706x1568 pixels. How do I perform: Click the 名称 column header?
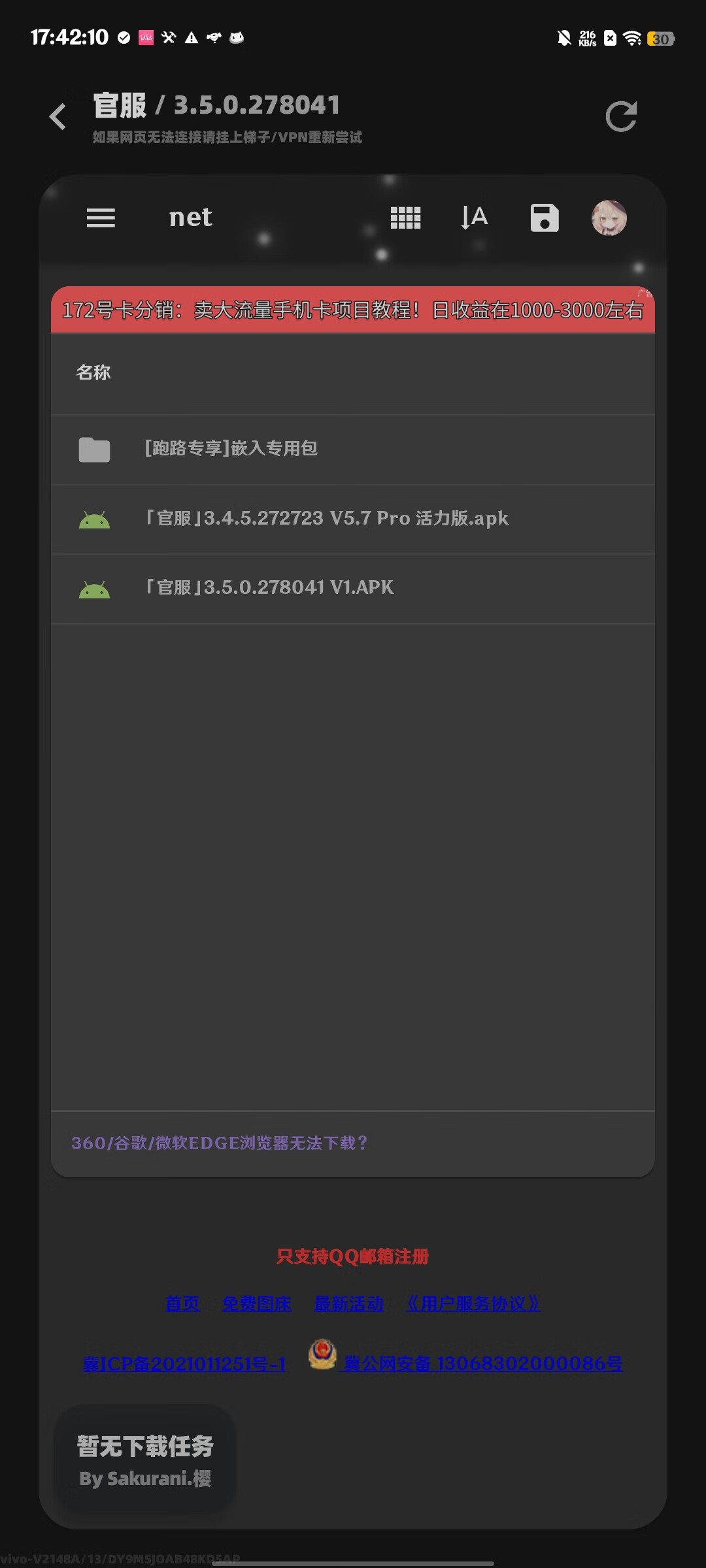pyautogui.click(x=93, y=372)
